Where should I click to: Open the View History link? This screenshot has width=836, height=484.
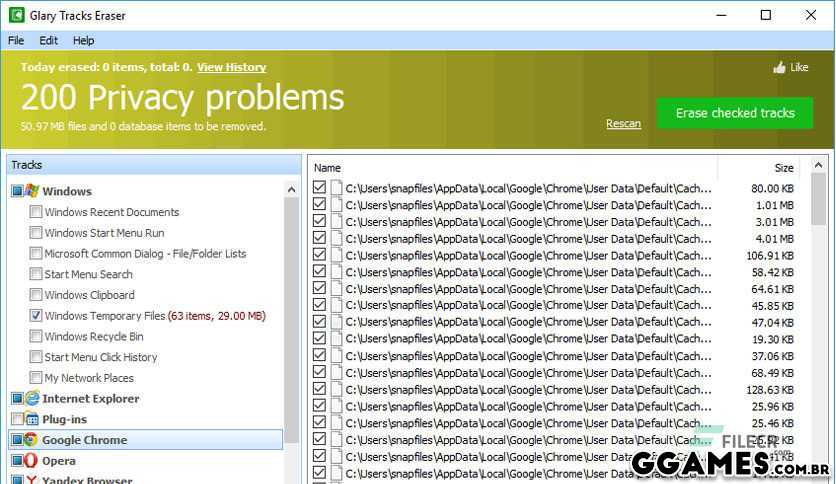pos(231,67)
